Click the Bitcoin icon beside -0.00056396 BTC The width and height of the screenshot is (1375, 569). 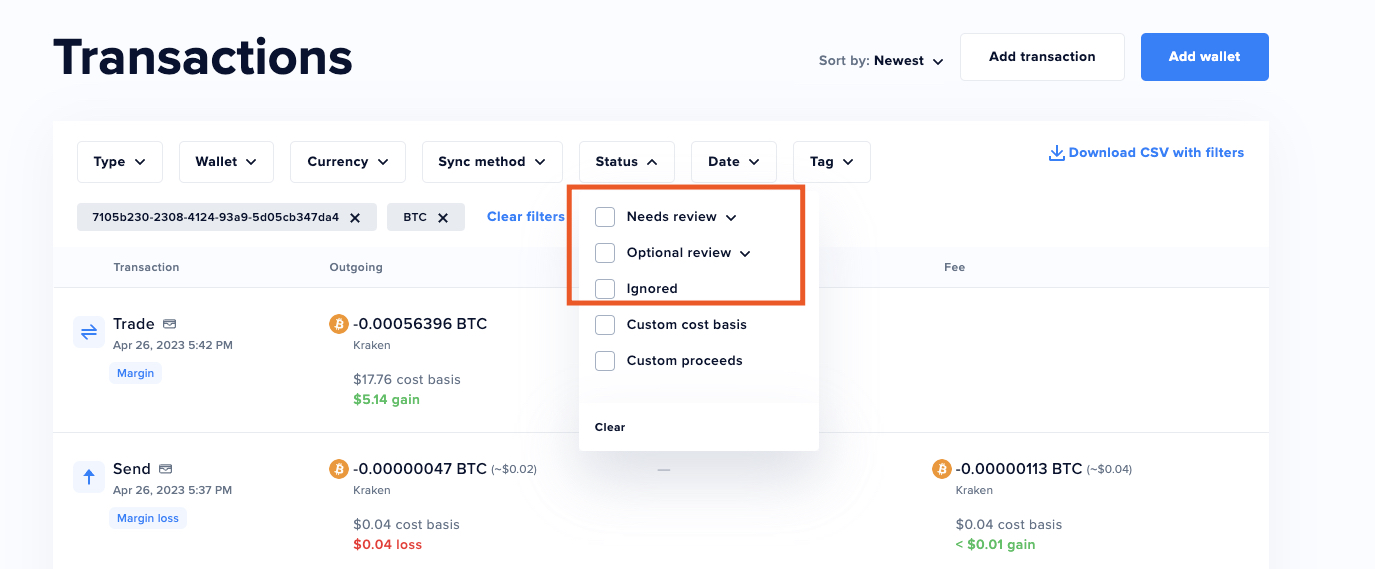coord(339,324)
